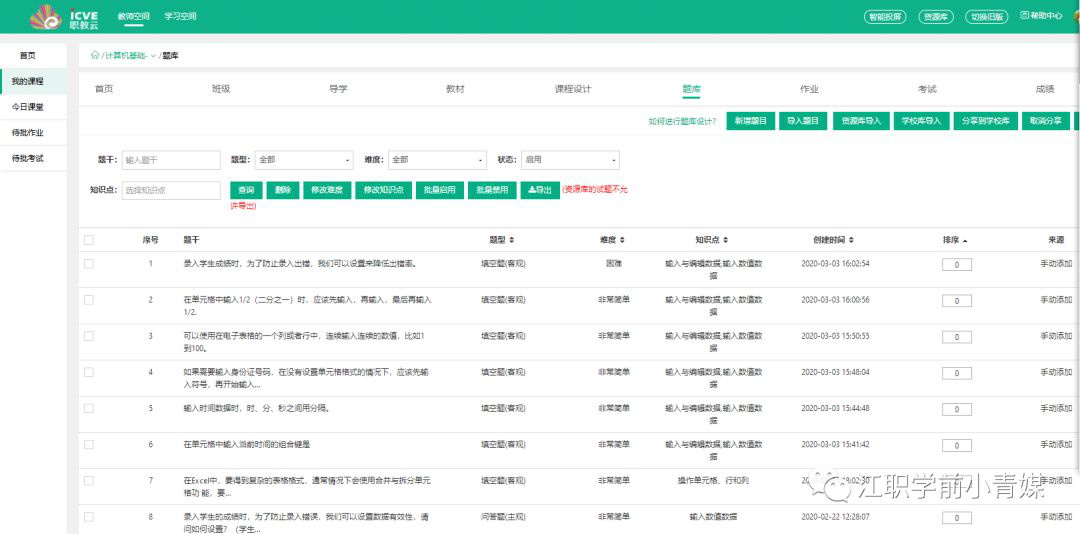Open the 教材 course tab
The image size is (1080, 534).
coord(455,89)
